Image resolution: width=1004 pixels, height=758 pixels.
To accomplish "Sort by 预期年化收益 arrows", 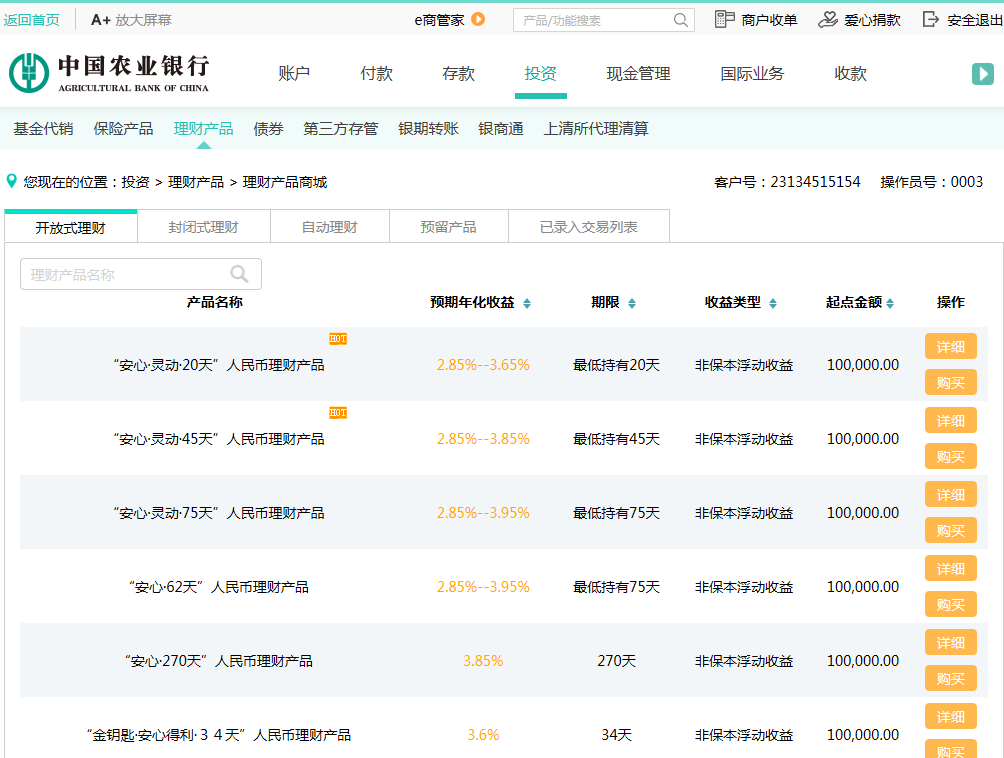I will pyautogui.click(x=527, y=303).
